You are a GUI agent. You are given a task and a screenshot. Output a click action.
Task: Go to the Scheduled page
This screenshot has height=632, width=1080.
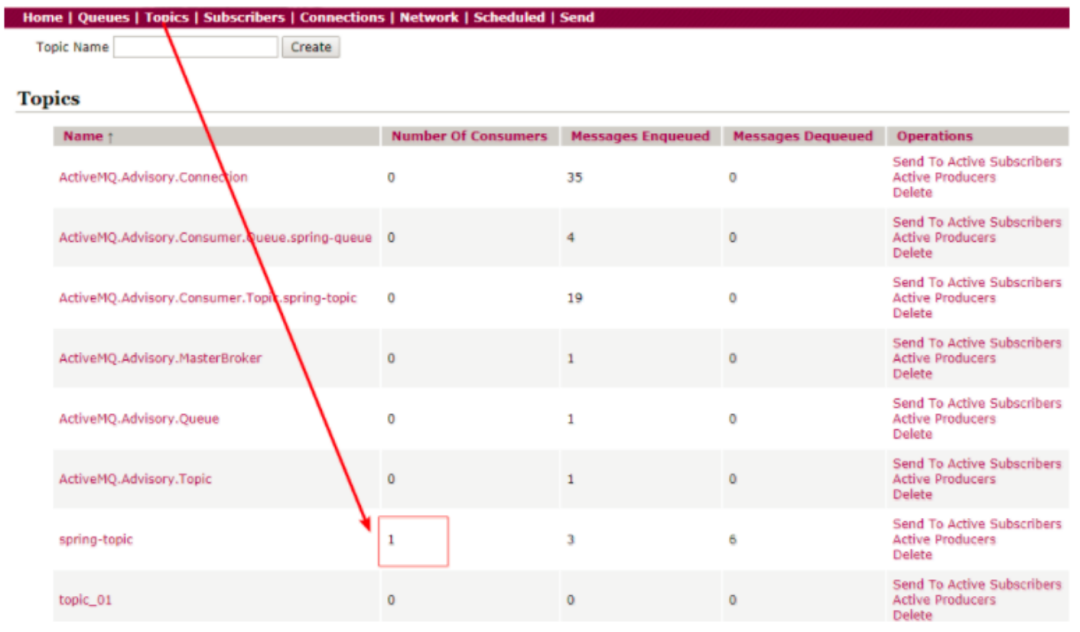click(x=509, y=17)
